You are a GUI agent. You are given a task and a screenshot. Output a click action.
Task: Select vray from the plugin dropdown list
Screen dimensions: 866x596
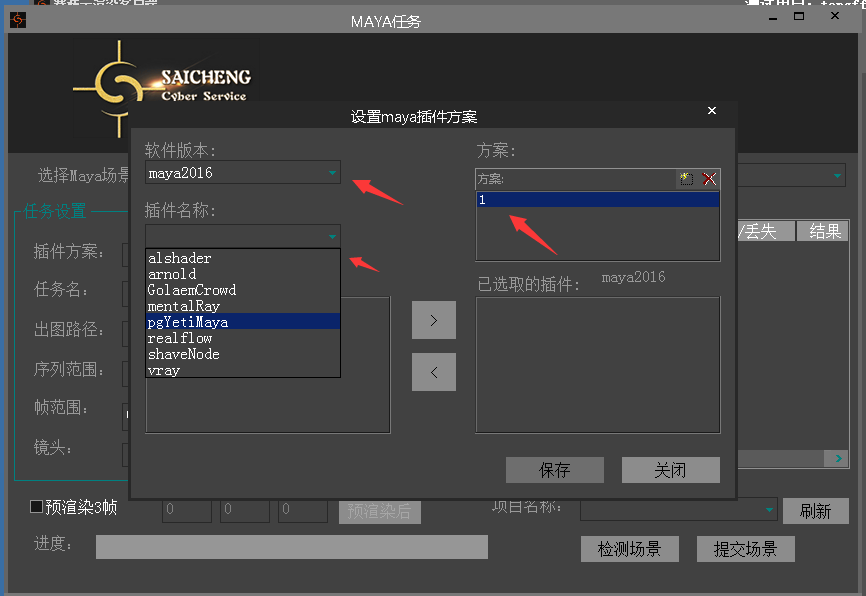pos(164,370)
